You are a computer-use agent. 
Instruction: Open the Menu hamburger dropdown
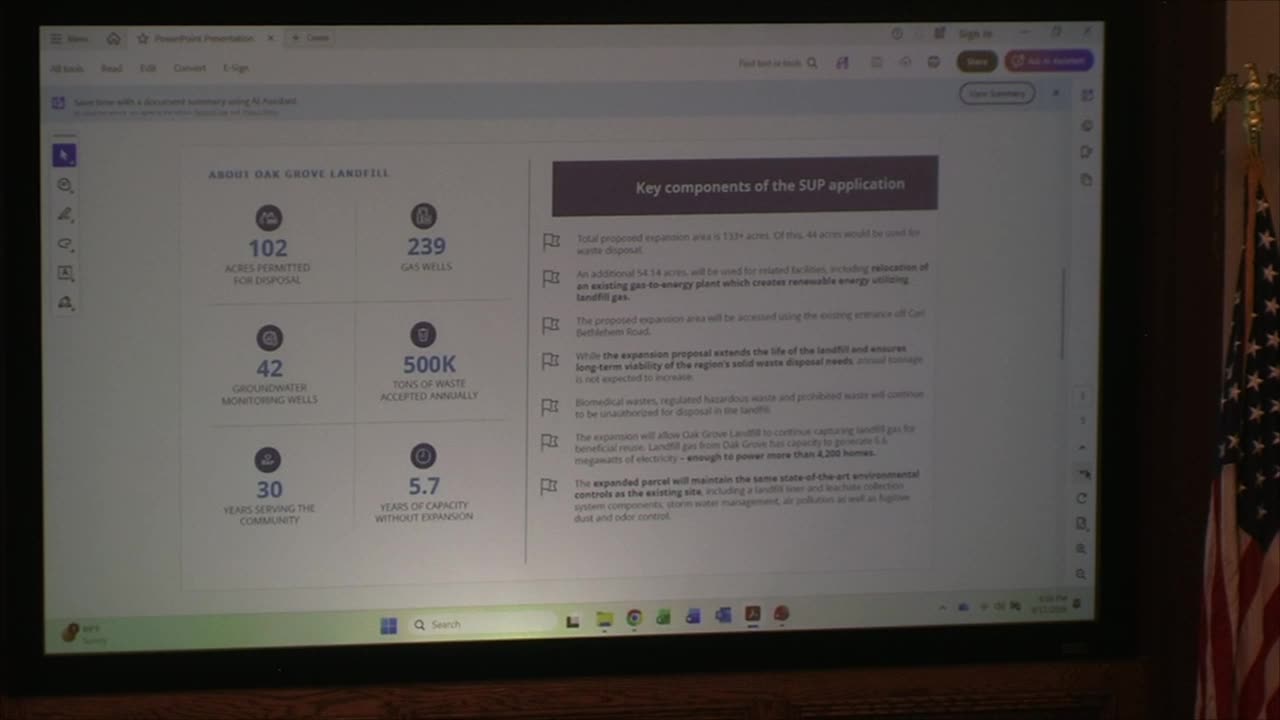69,38
